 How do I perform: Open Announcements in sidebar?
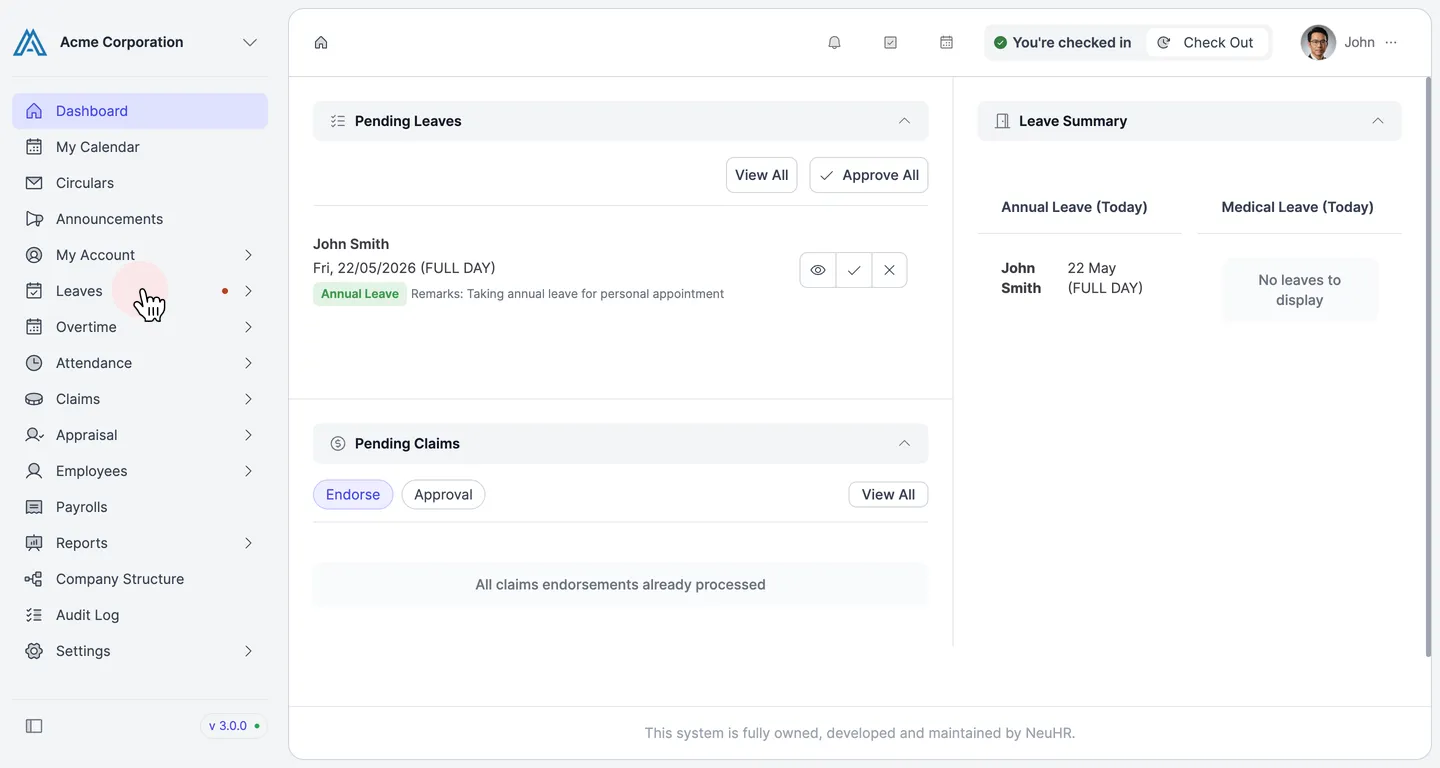(140, 219)
